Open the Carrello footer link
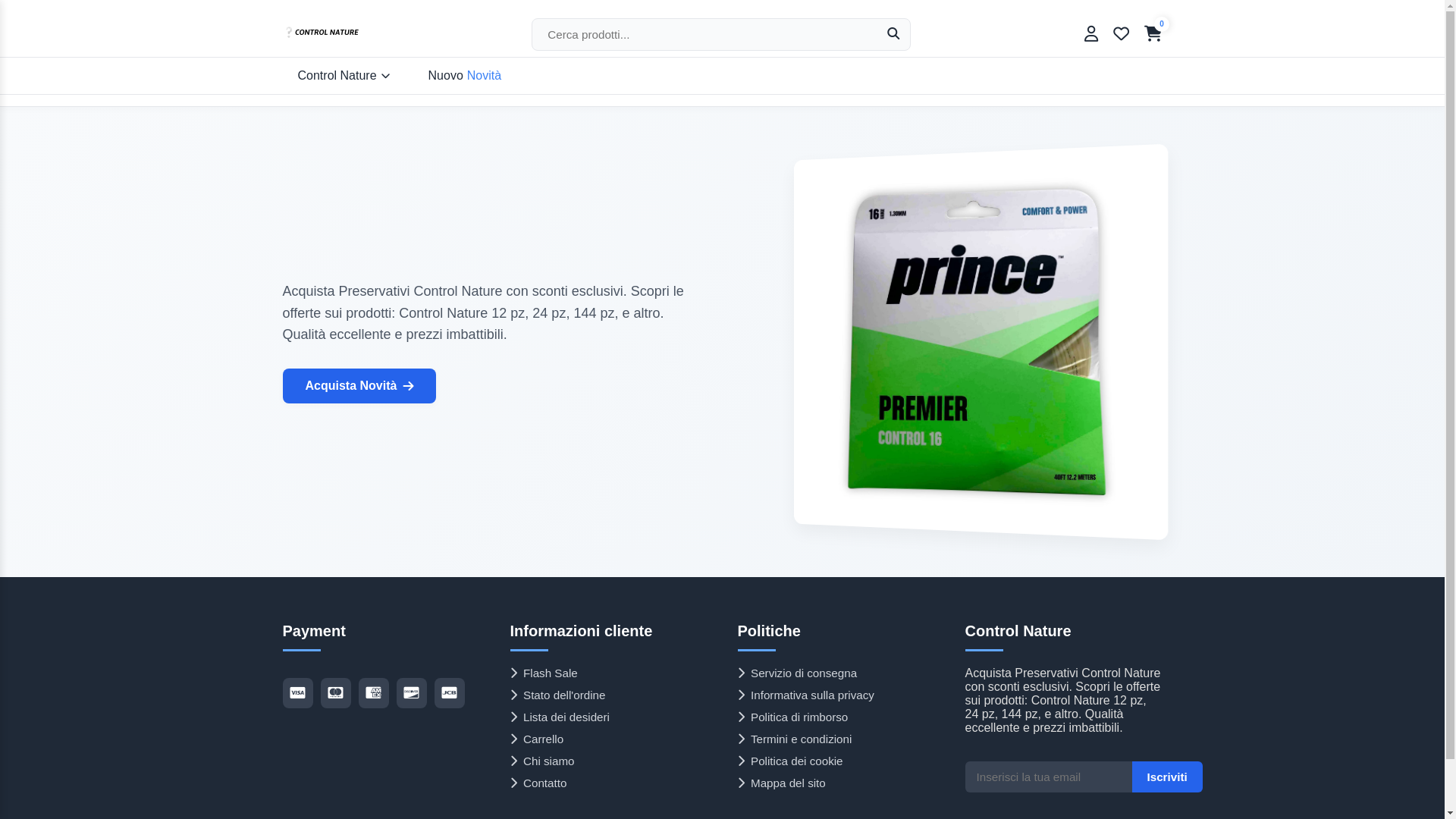This screenshot has height=819, width=1456. click(543, 739)
